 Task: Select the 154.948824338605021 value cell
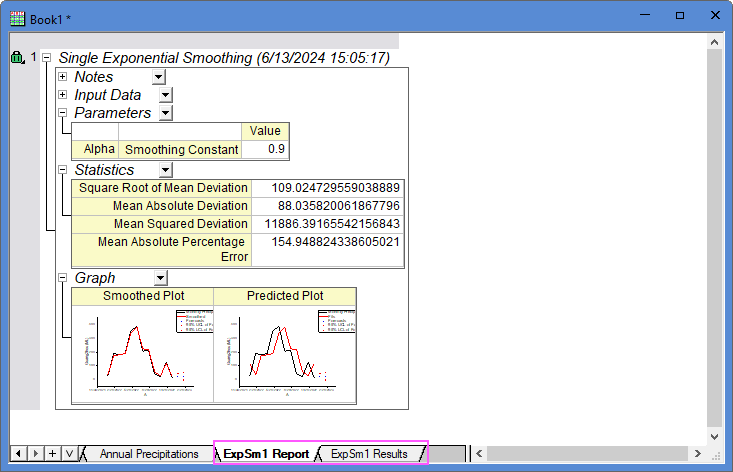click(328, 250)
